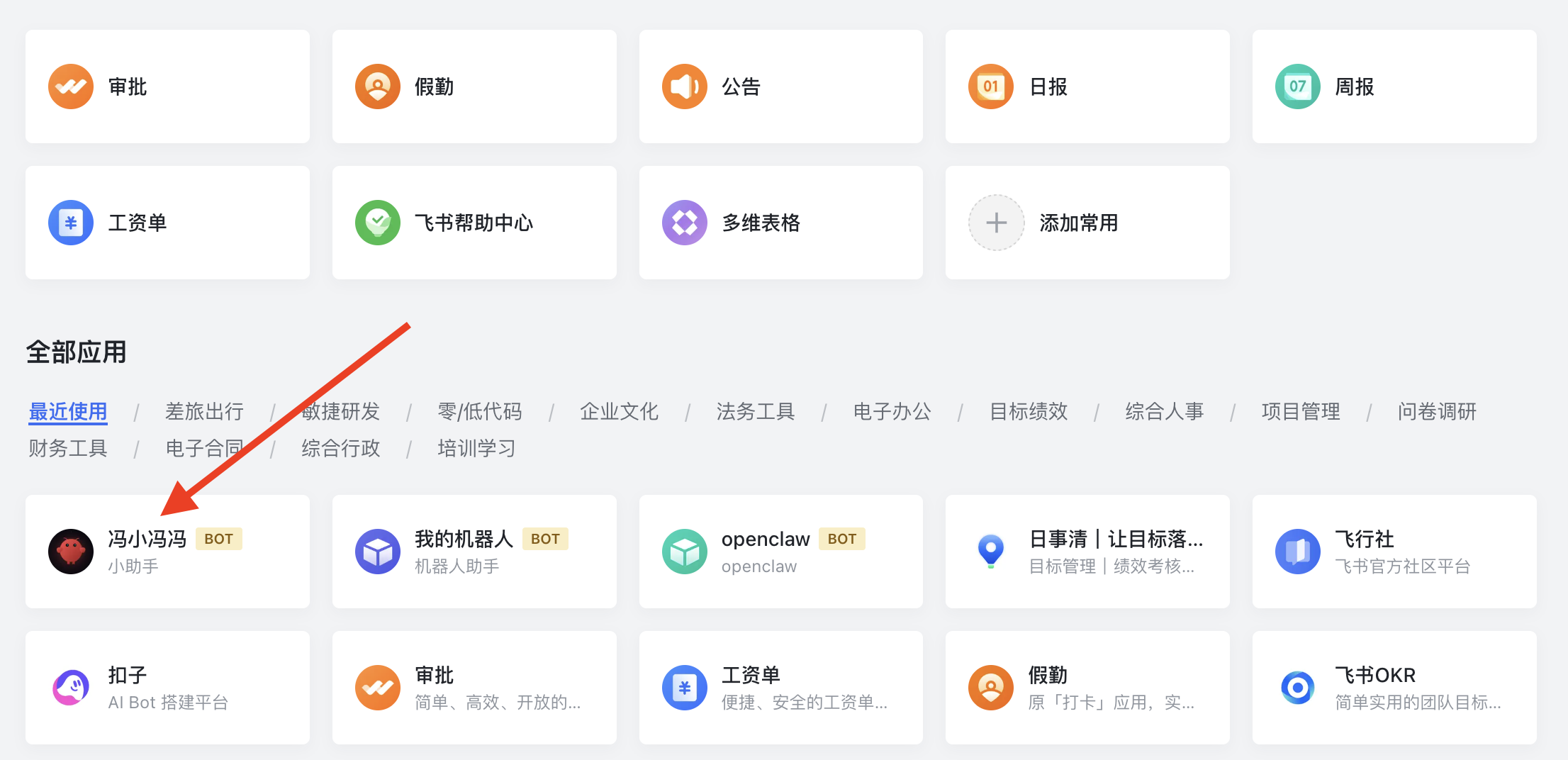Open the 飞行社 community app card
This screenshot has height=760, width=1568.
click(x=1394, y=552)
